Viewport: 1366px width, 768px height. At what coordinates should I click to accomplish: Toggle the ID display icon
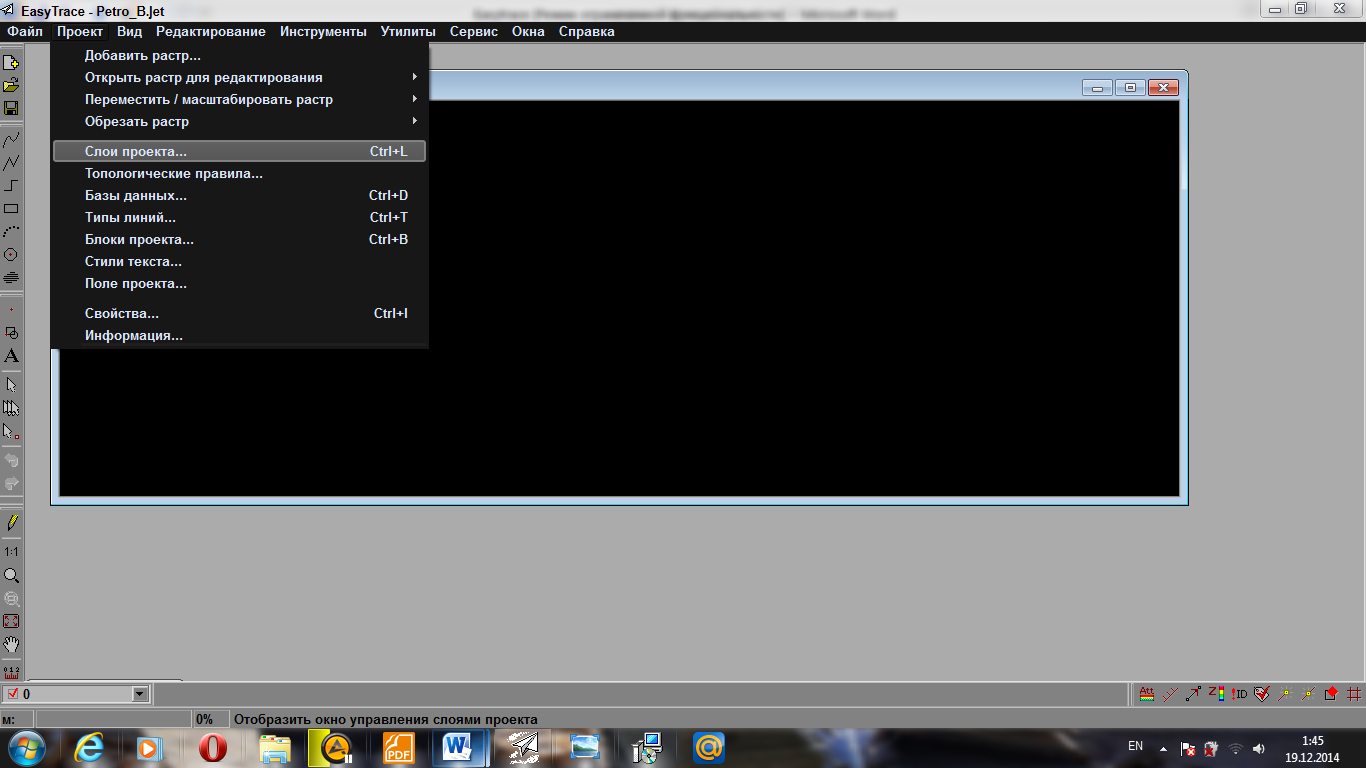pyautogui.click(x=1239, y=693)
